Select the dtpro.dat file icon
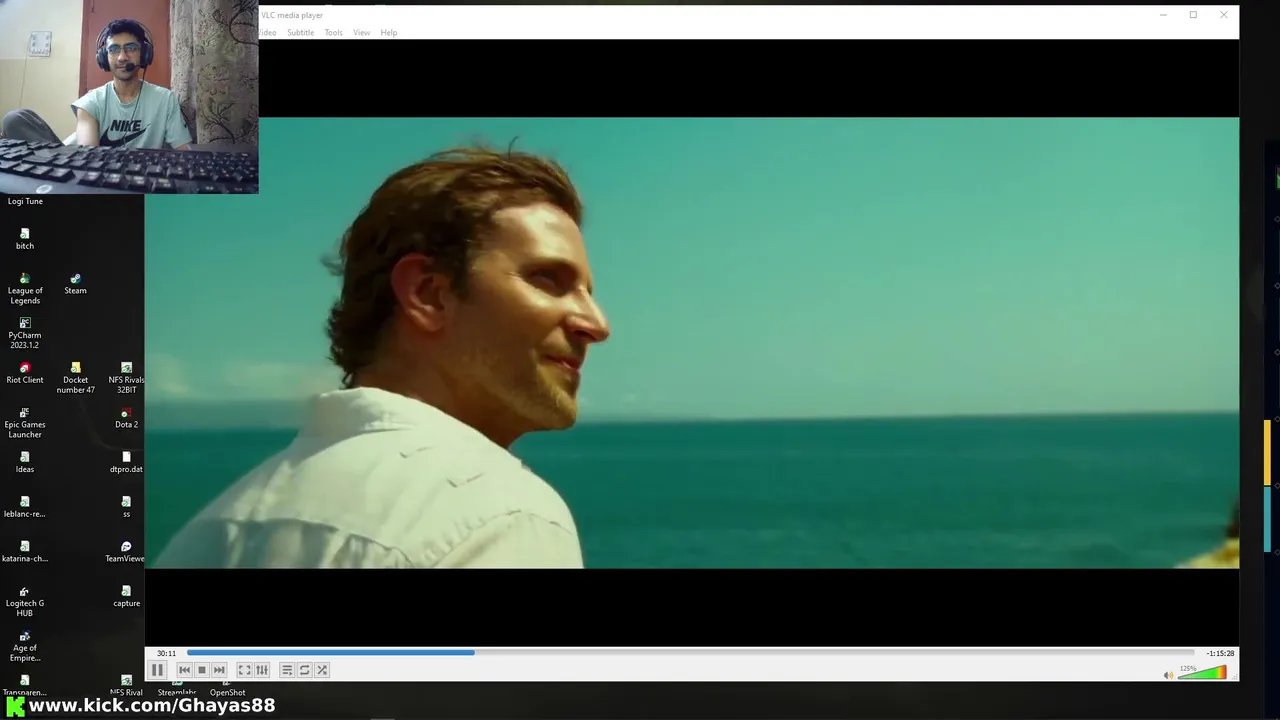 point(126,462)
